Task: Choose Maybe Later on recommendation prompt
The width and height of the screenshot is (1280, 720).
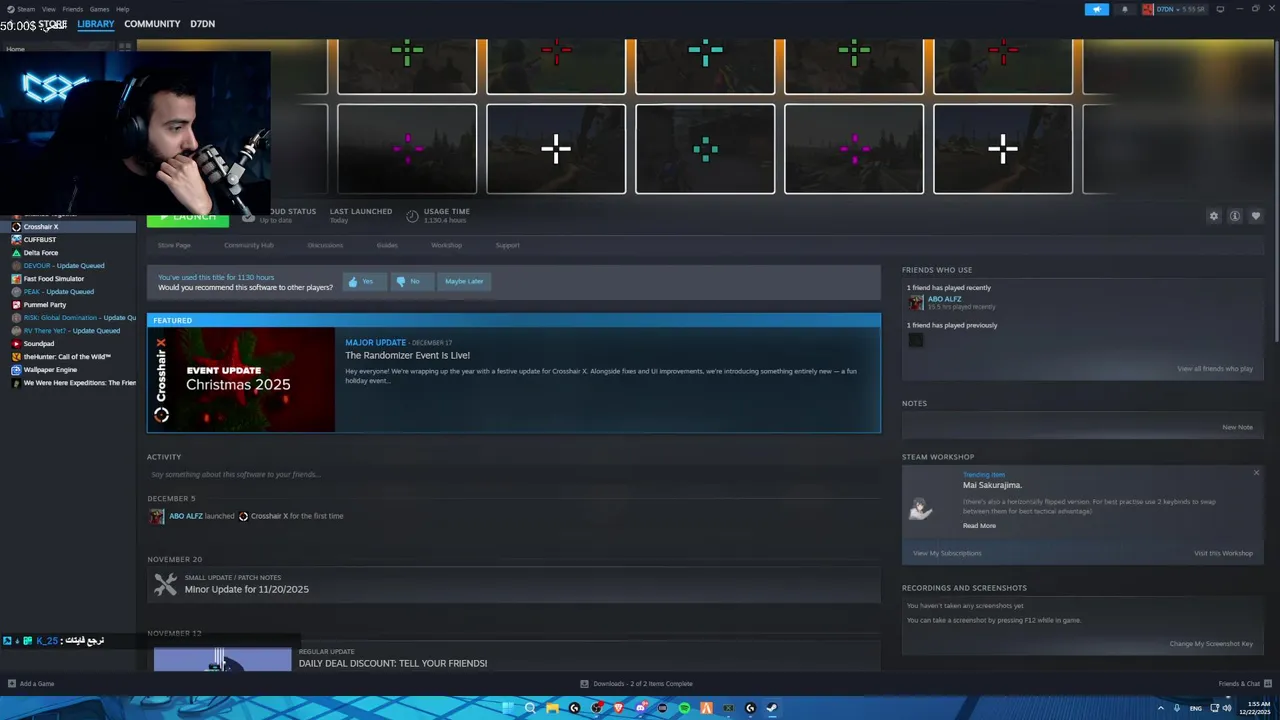Action: pyautogui.click(x=464, y=282)
